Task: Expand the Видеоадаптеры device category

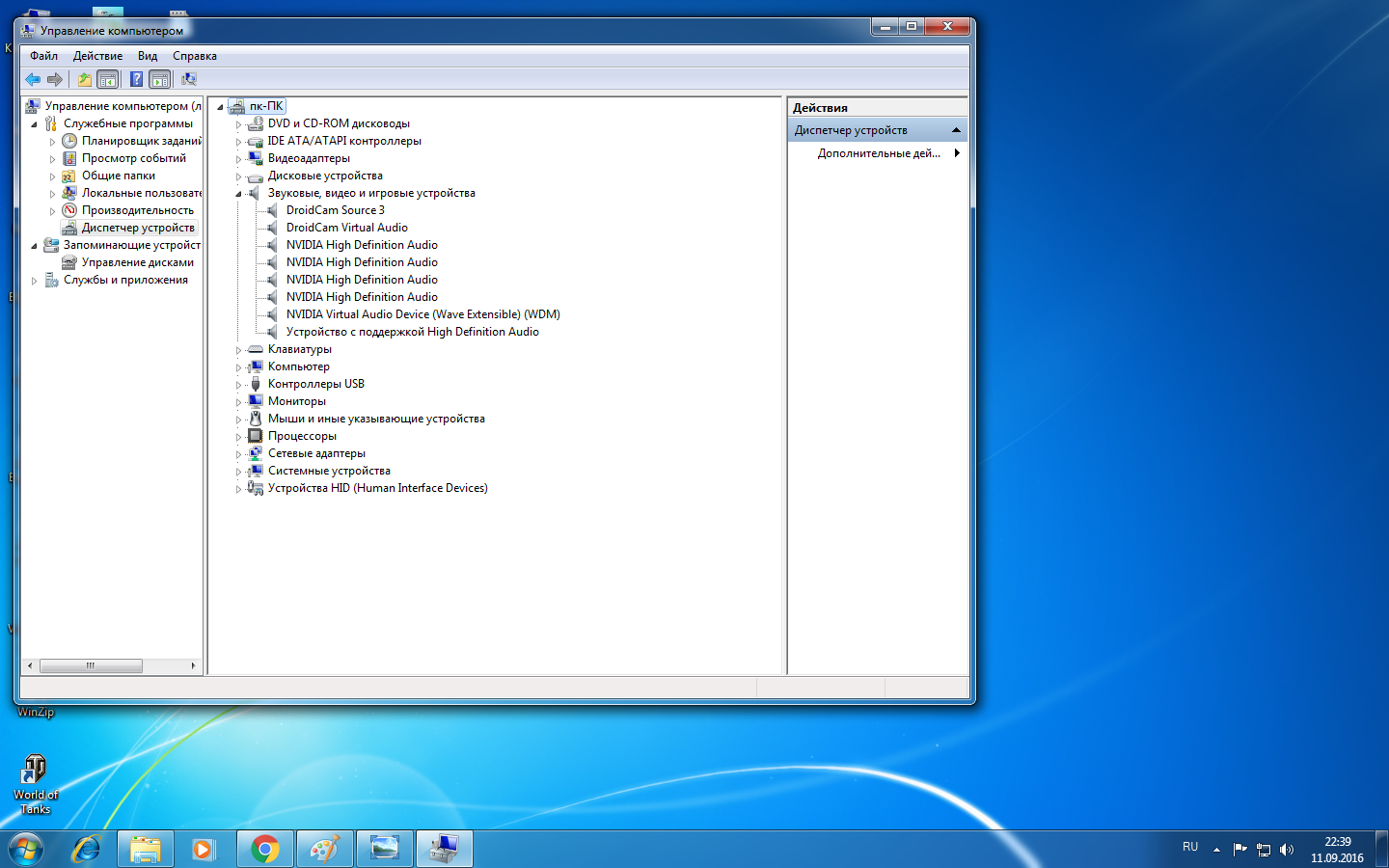Action: coord(238,159)
